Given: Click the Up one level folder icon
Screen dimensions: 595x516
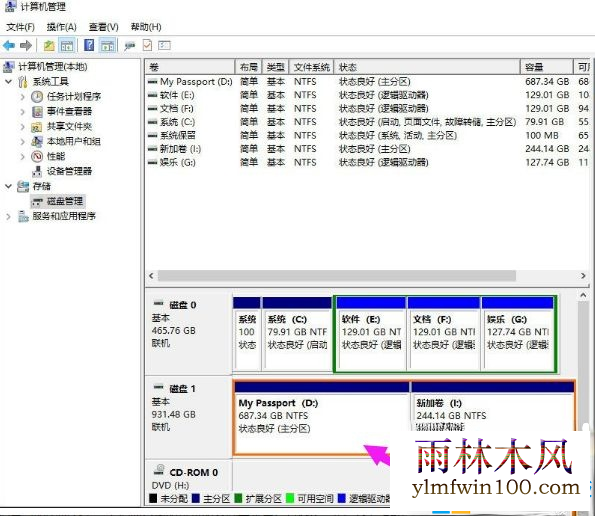Looking at the screenshot, I should point(49,46).
